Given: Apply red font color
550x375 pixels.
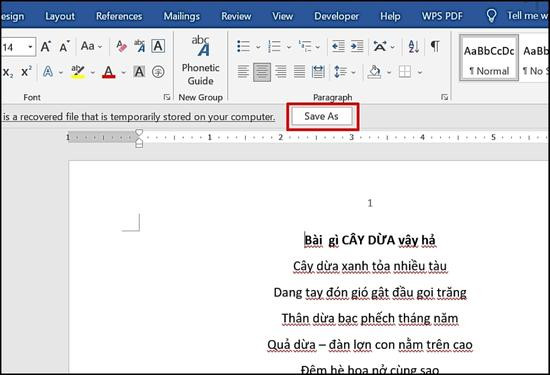Looking at the screenshot, I should pyautogui.click(x=109, y=72).
